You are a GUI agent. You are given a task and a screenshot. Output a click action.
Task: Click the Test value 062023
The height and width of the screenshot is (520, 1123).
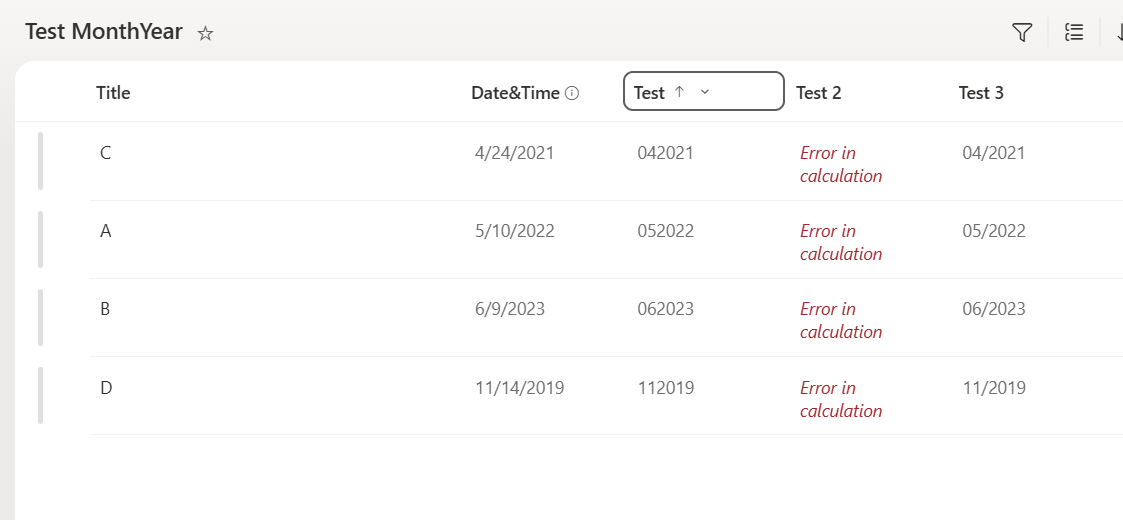(x=665, y=309)
